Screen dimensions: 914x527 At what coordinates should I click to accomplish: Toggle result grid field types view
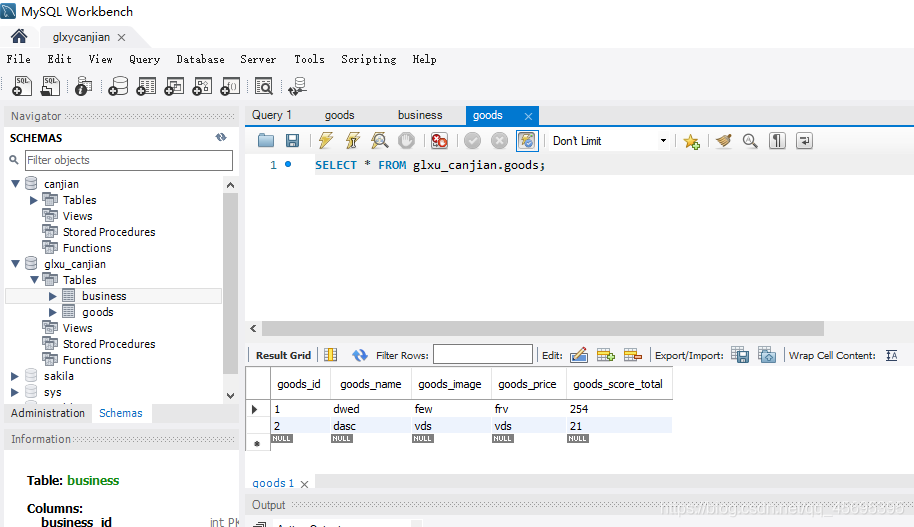(331, 355)
